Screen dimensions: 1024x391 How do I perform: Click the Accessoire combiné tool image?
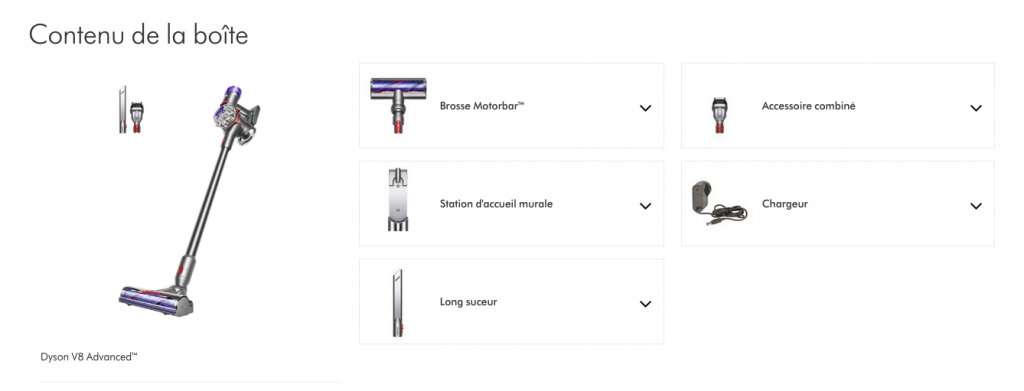[x=719, y=115]
